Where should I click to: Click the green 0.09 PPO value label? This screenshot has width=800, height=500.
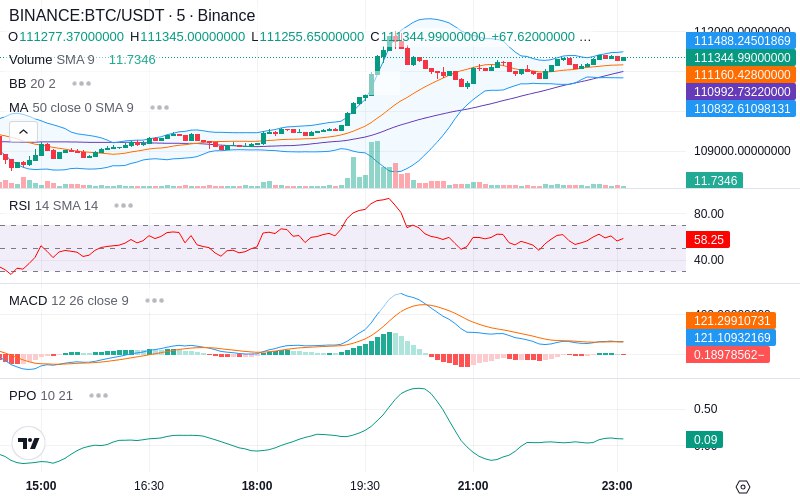coord(705,439)
